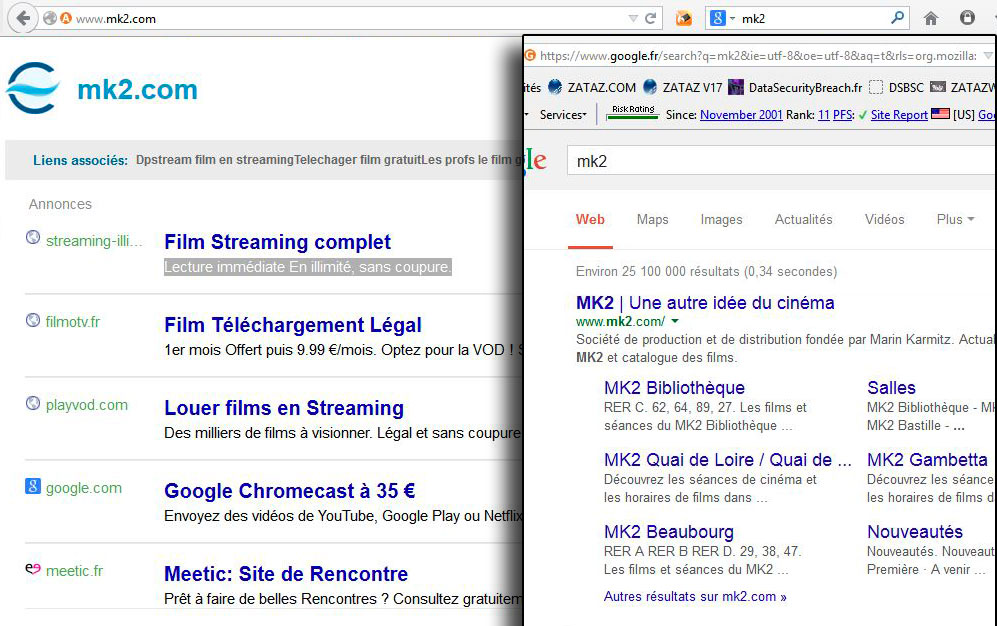Click the orange addon icon beside reload
The width and height of the screenshot is (997, 626).
pyautogui.click(x=684, y=18)
